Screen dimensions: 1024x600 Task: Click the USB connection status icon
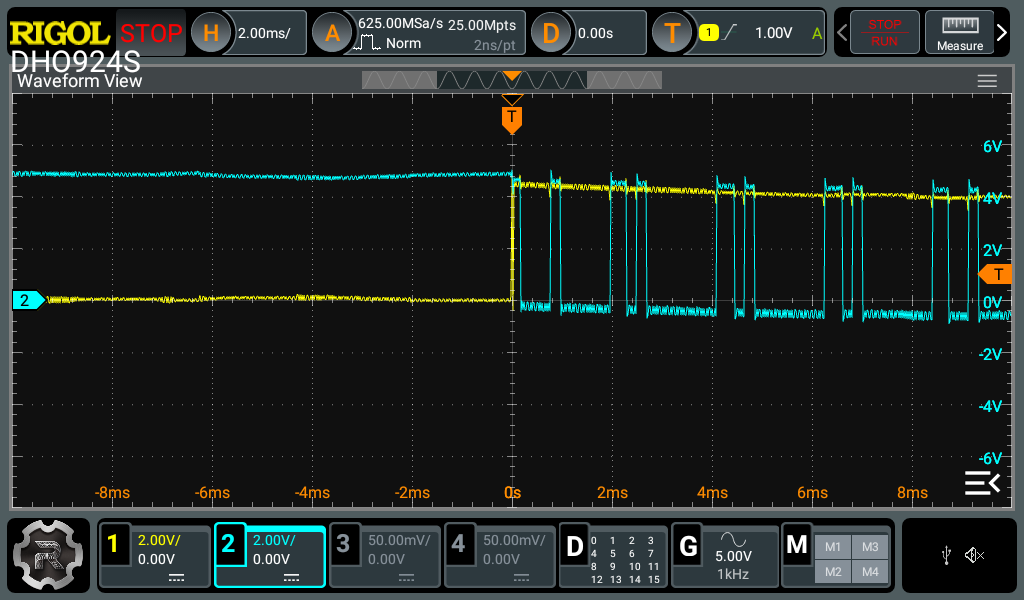click(946, 555)
